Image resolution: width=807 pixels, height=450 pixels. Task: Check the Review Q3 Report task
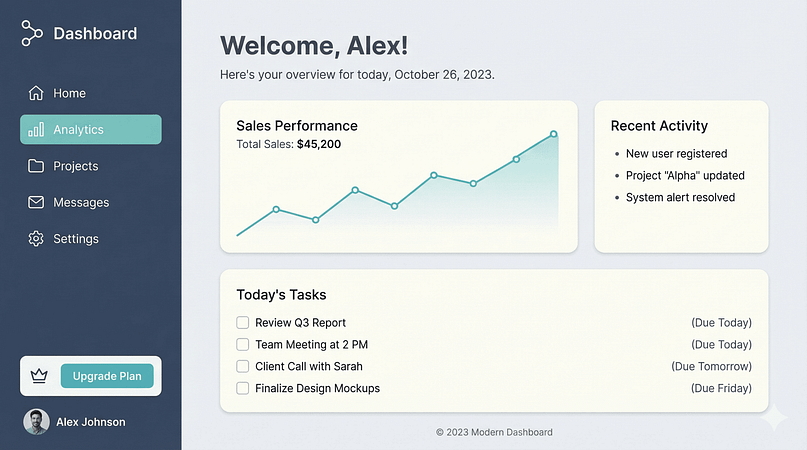(242, 323)
